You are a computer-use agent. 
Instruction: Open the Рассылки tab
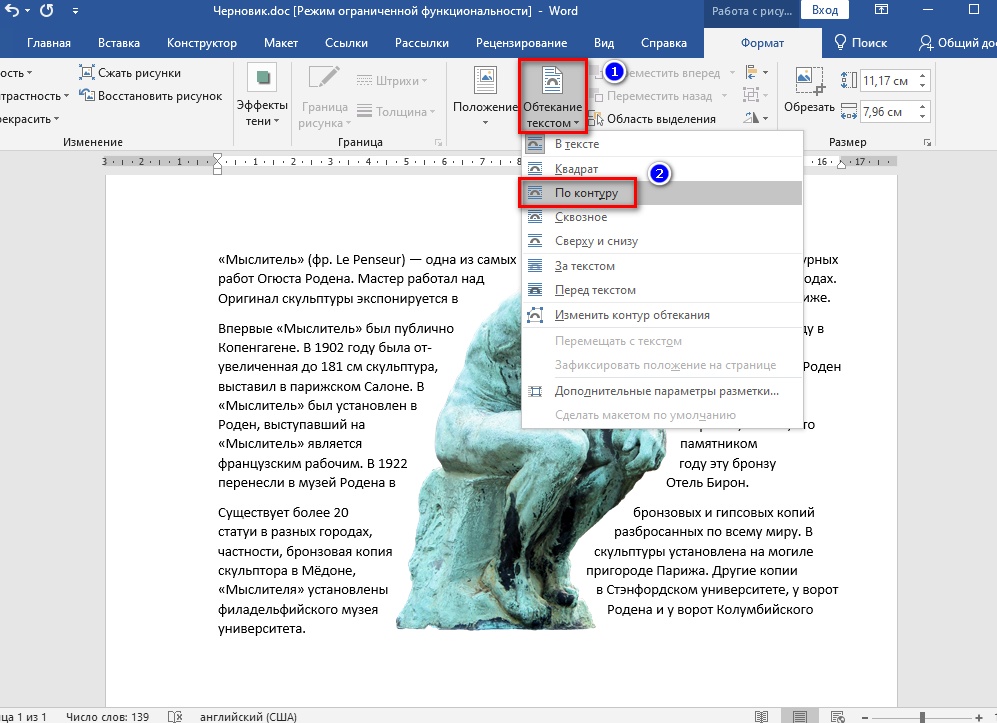point(422,43)
